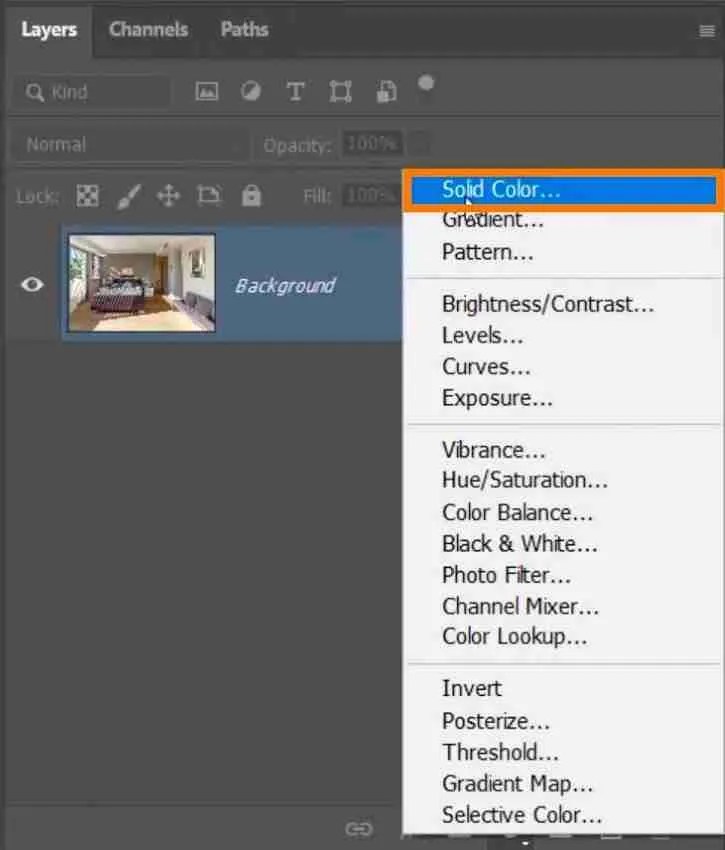Lock all padlock icon
The image size is (725, 850).
tap(251, 195)
